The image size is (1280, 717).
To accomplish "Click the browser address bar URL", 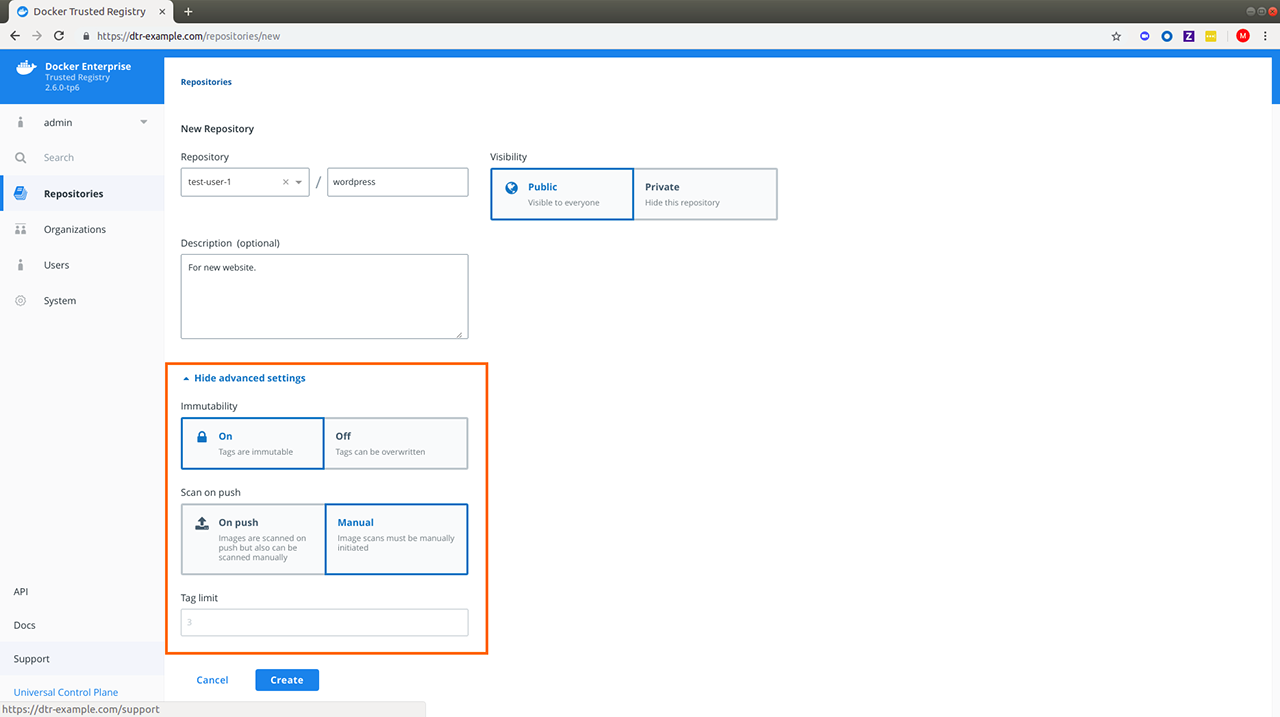I will [188, 36].
